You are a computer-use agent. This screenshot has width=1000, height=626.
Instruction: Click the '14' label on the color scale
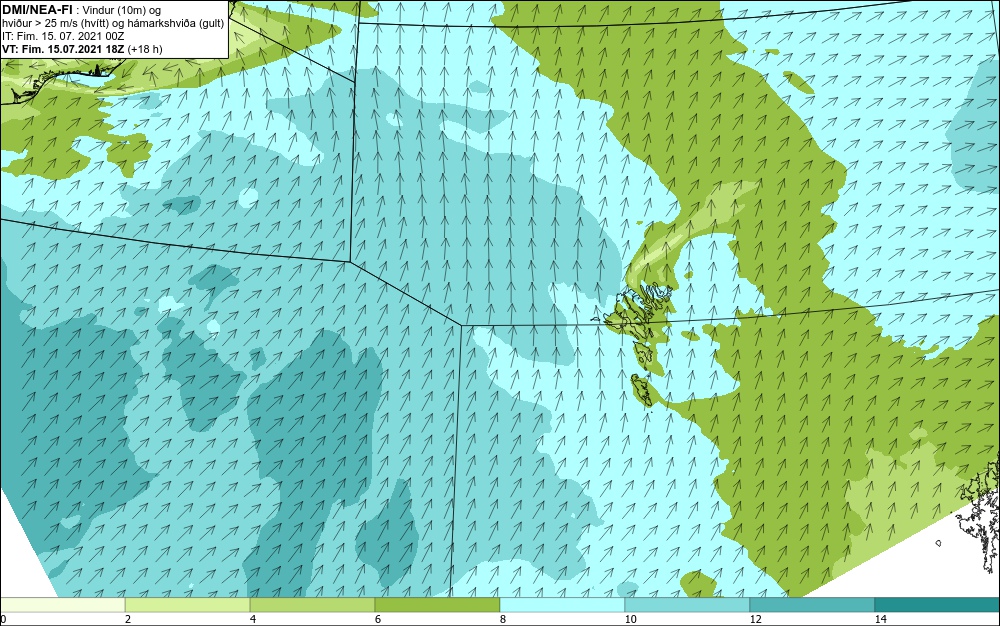[x=881, y=620]
